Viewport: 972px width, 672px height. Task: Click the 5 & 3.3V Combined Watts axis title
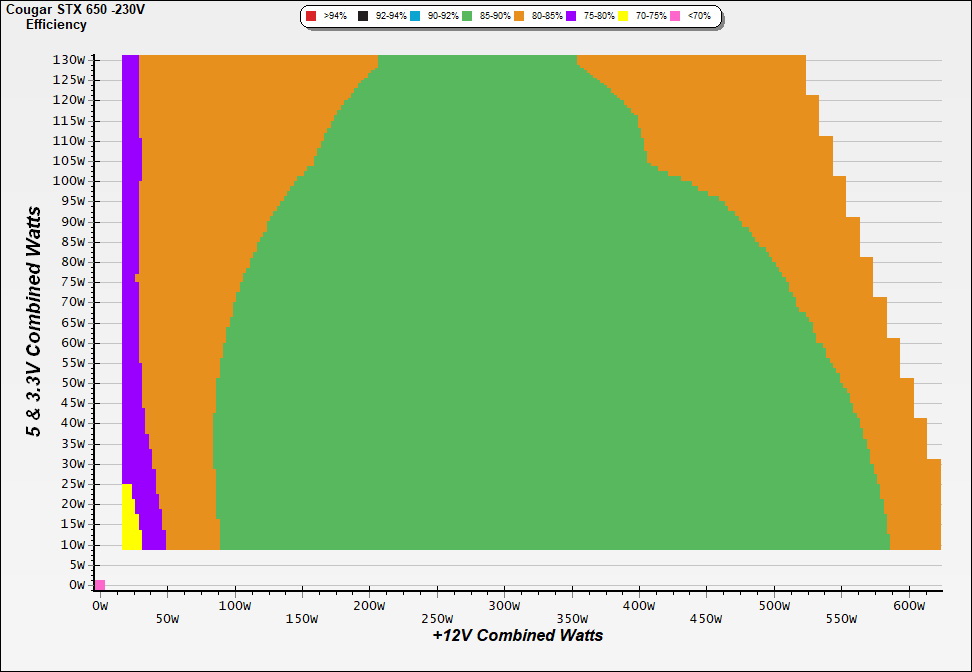(x=35, y=321)
